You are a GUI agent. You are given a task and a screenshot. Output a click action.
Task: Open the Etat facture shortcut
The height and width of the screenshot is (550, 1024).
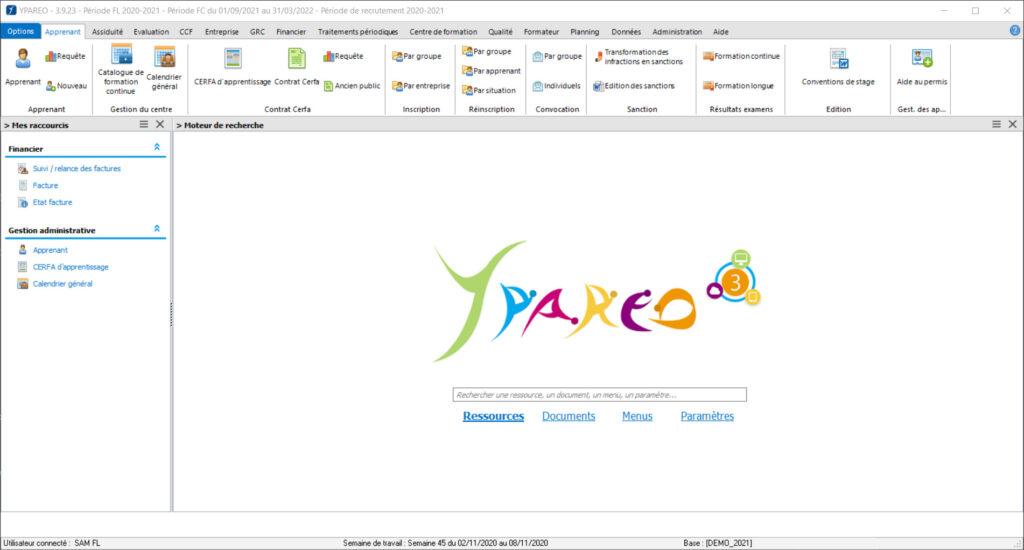coord(52,202)
